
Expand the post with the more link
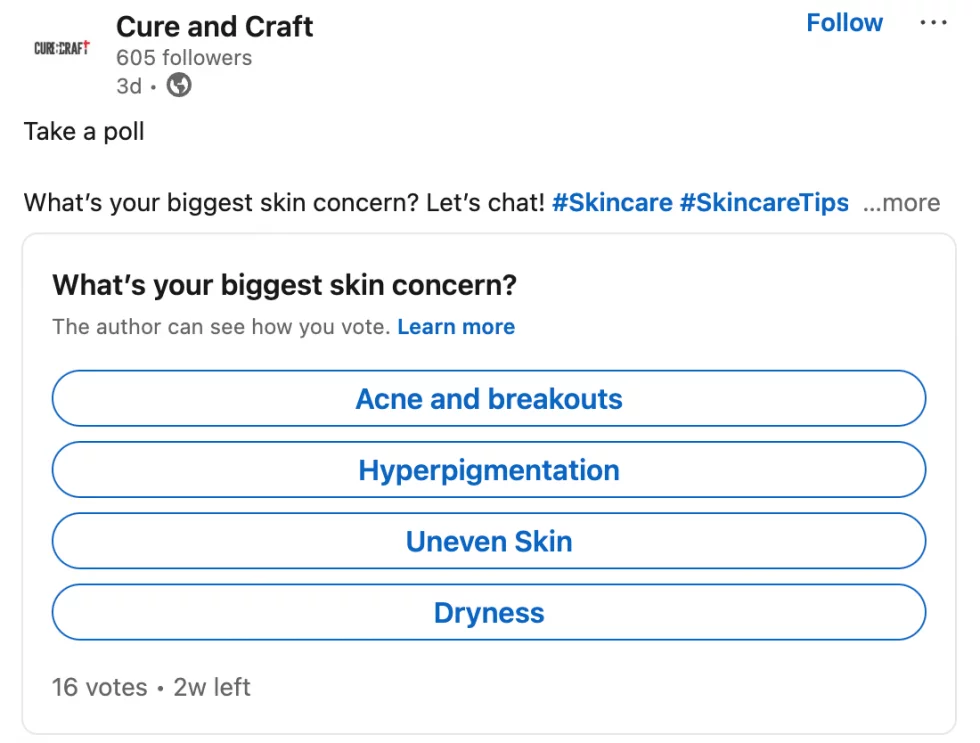pyautogui.click(x=901, y=203)
